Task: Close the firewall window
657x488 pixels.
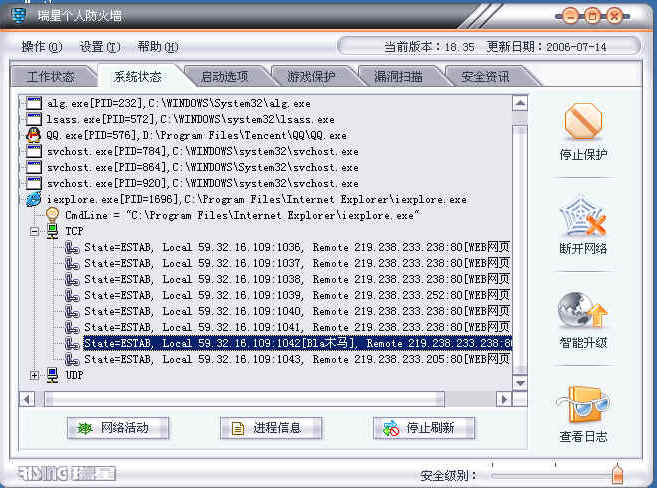Action: pos(615,16)
